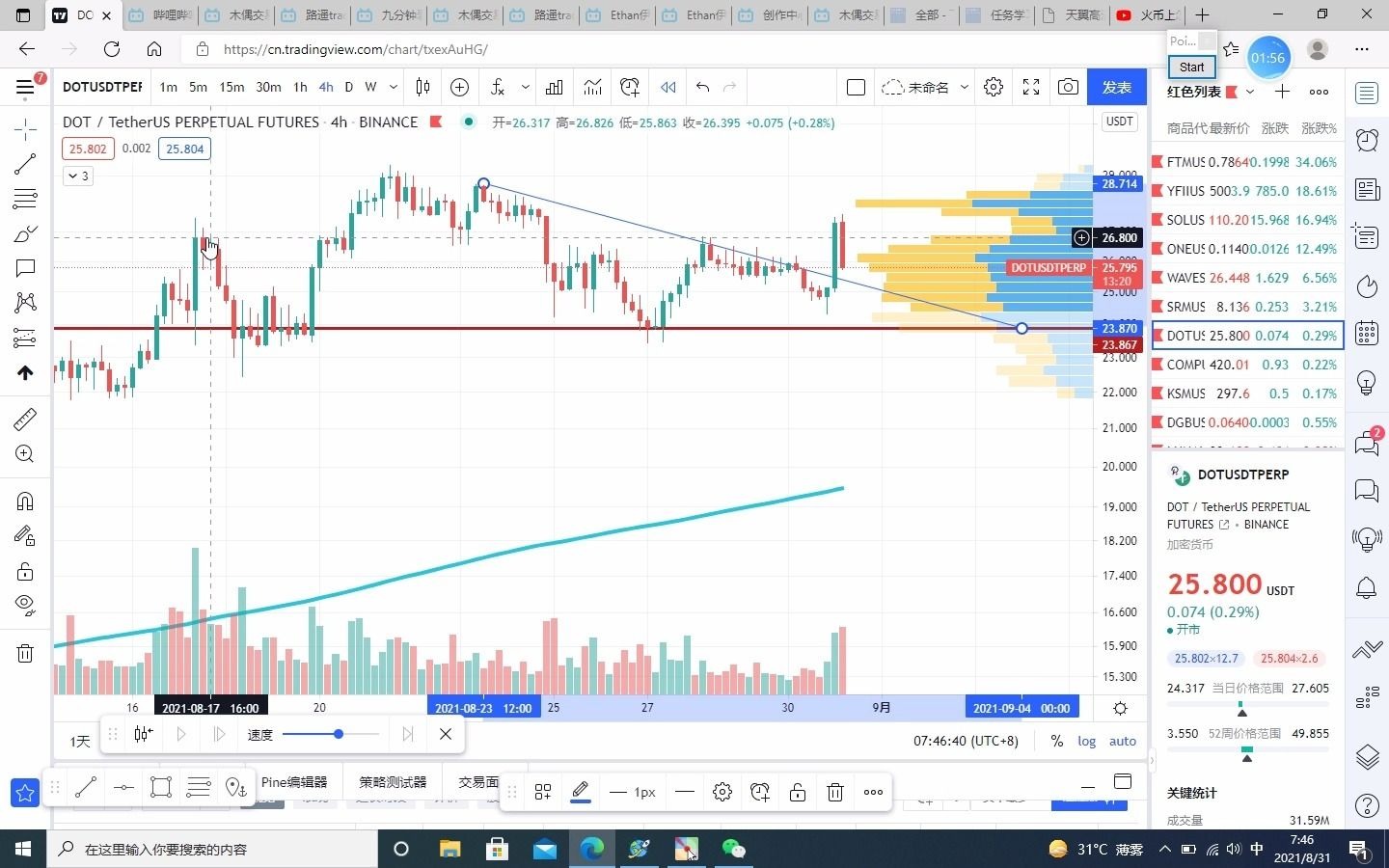Viewport: 1389px width, 868px height.
Task: Click the compare or add symbol icon
Action: (x=460, y=87)
